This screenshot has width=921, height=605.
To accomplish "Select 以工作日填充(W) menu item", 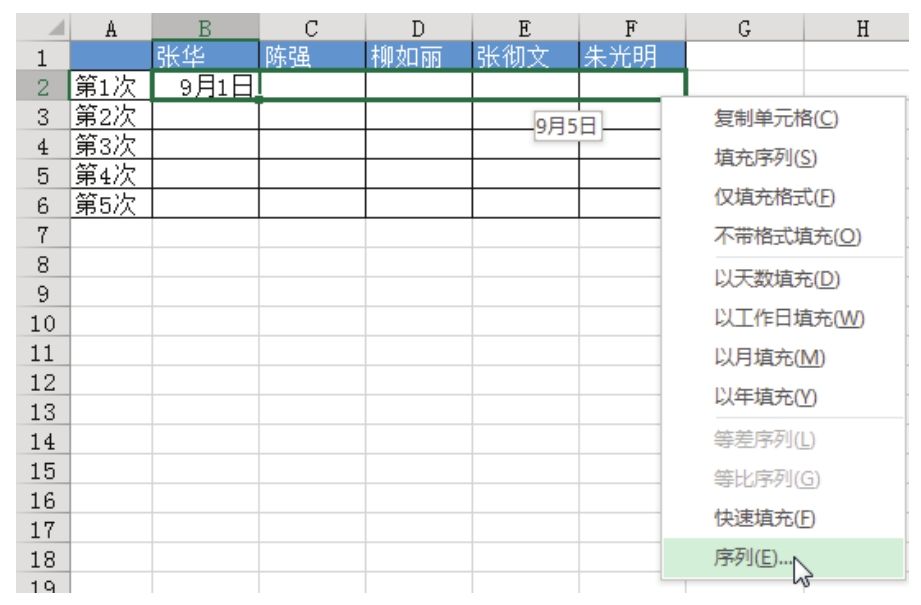I will (788, 318).
